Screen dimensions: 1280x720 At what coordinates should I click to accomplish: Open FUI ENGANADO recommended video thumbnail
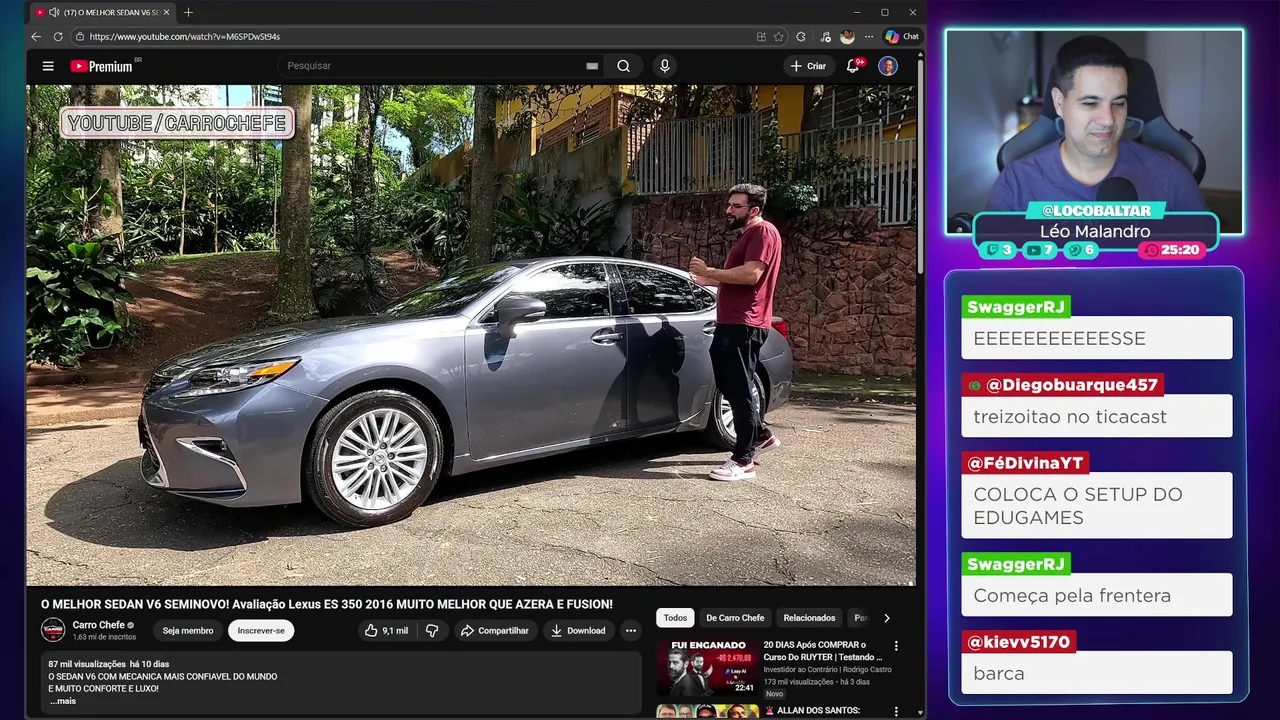tap(706, 668)
